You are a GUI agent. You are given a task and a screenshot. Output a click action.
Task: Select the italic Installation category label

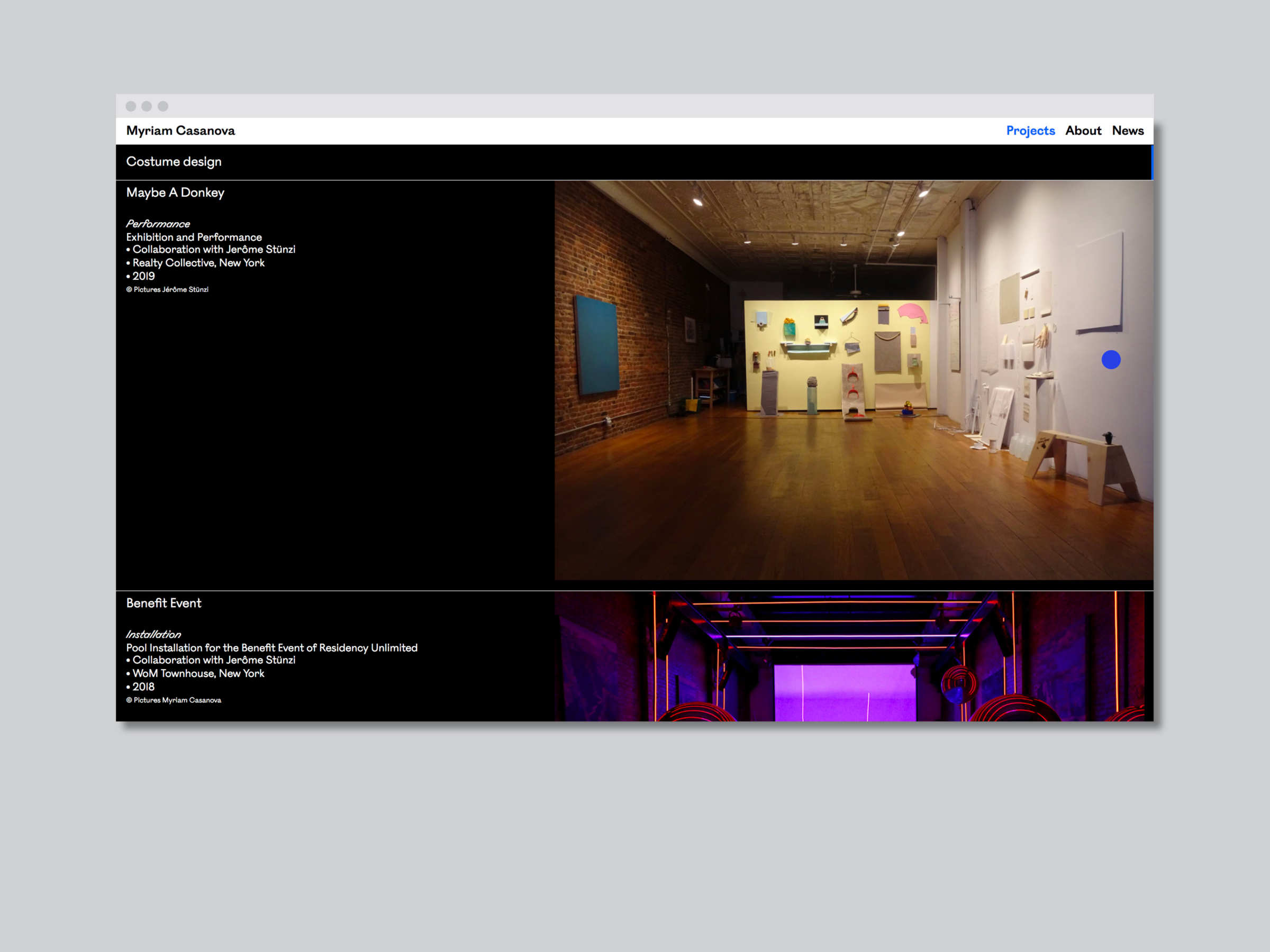coord(153,634)
